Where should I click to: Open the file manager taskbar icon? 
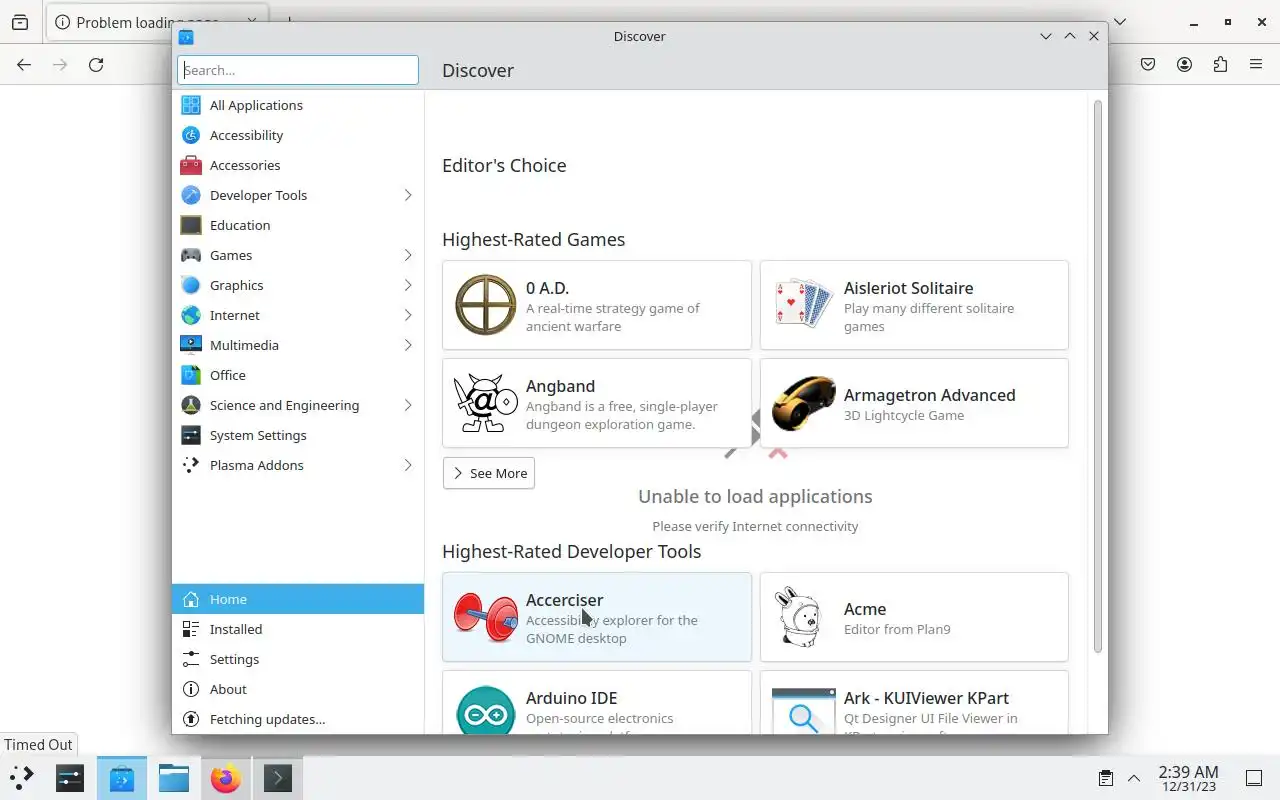174,778
